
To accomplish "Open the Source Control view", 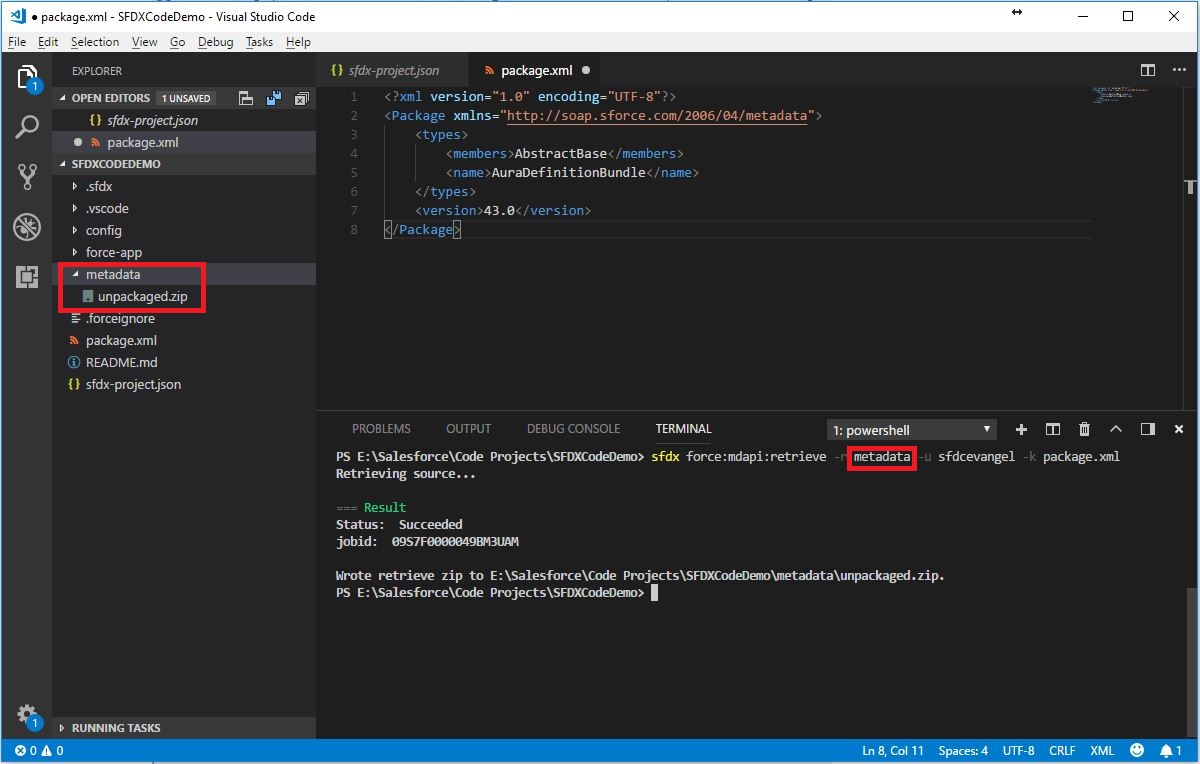I will tap(27, 177).
